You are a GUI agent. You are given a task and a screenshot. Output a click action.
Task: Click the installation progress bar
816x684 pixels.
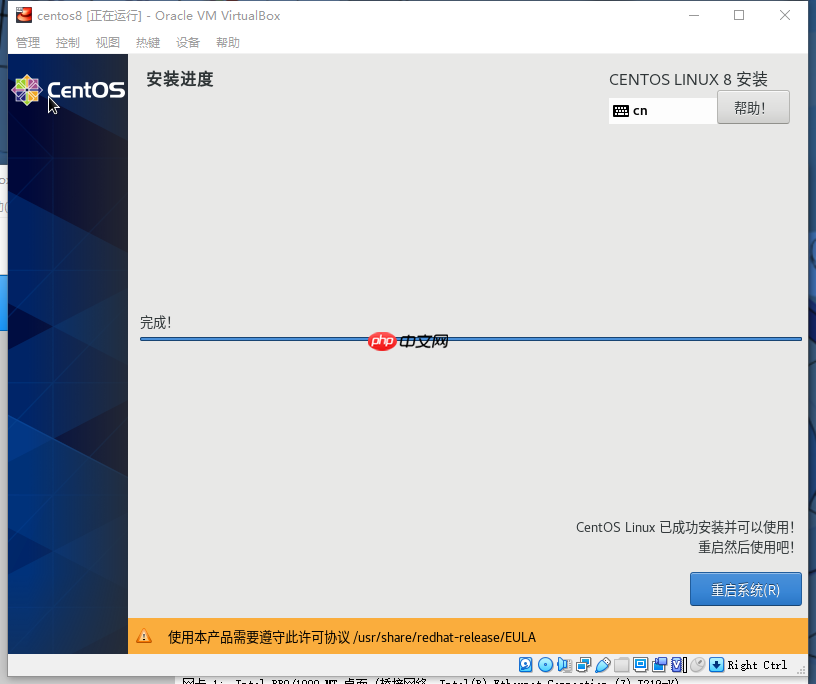(x=470, y=338)
